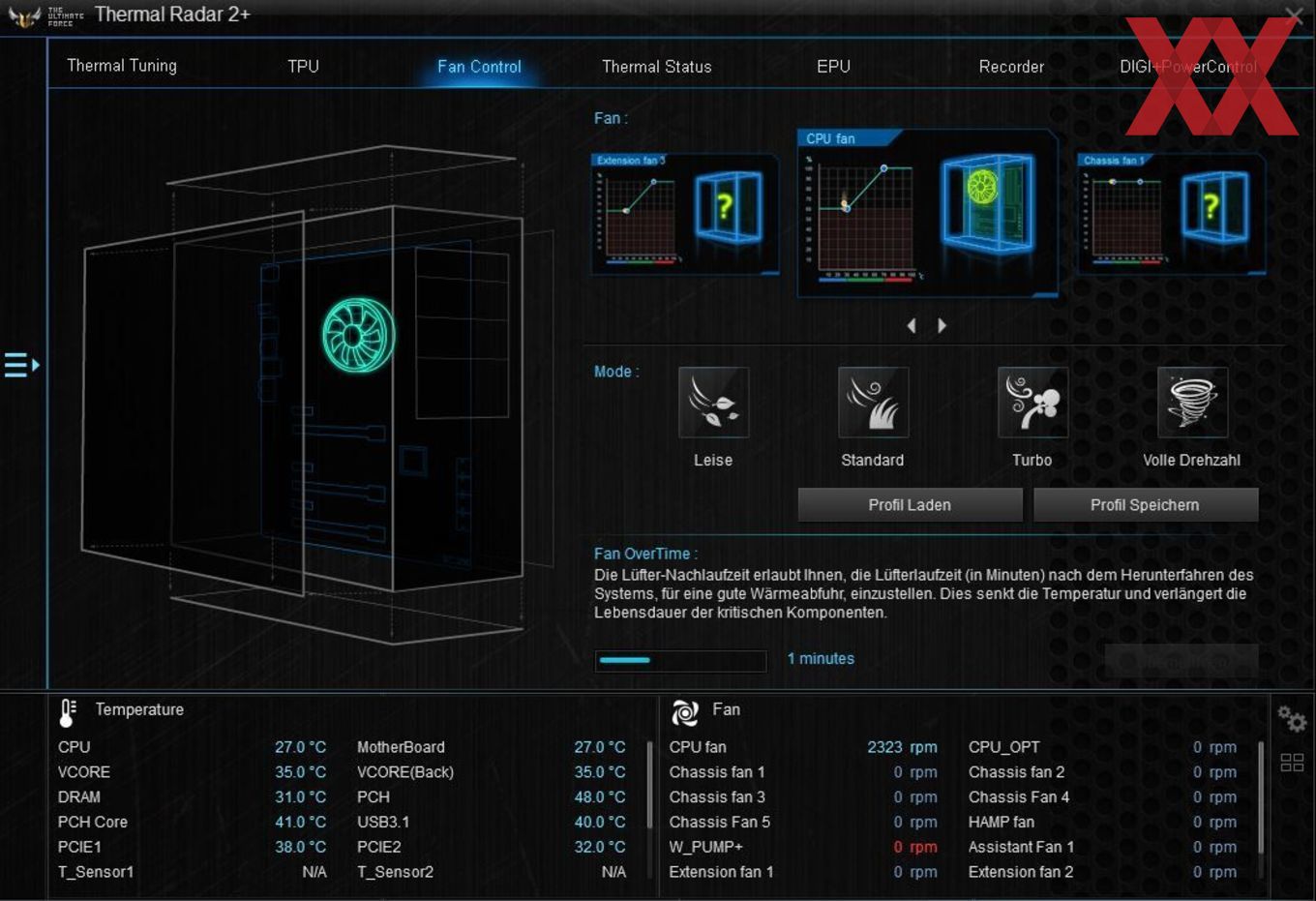The image size is (1316, 901).
Task: Click the Chassis Fan 4 label
Action: (x=1019, y=797)
